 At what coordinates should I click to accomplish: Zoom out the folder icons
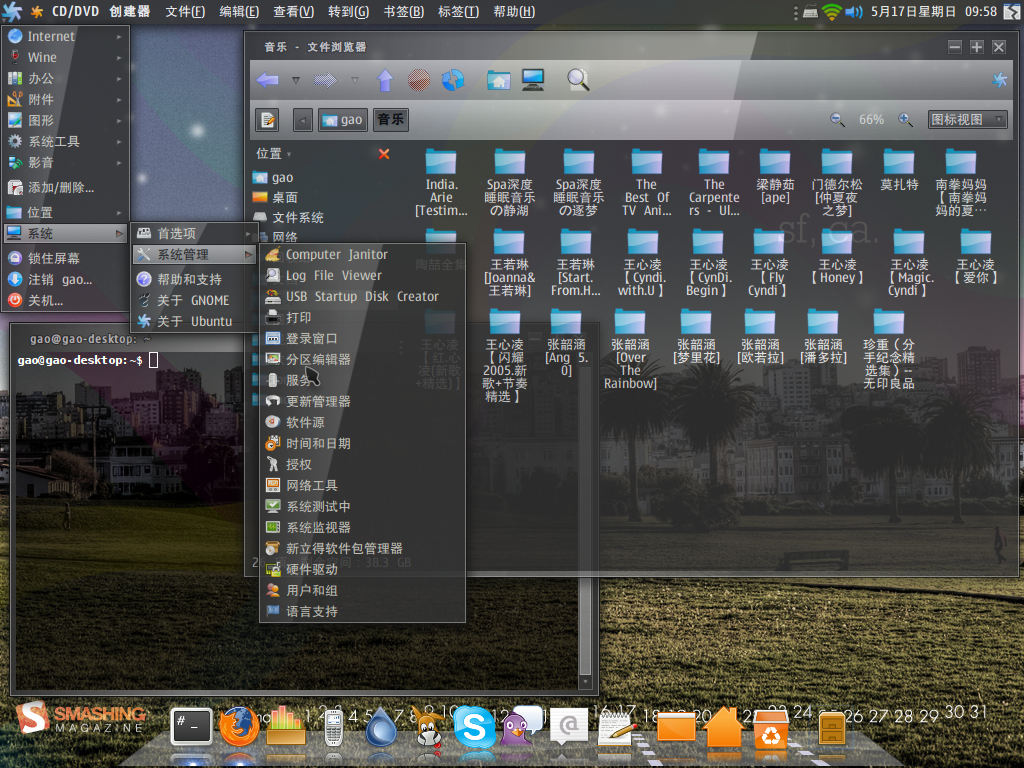(837, 120)
